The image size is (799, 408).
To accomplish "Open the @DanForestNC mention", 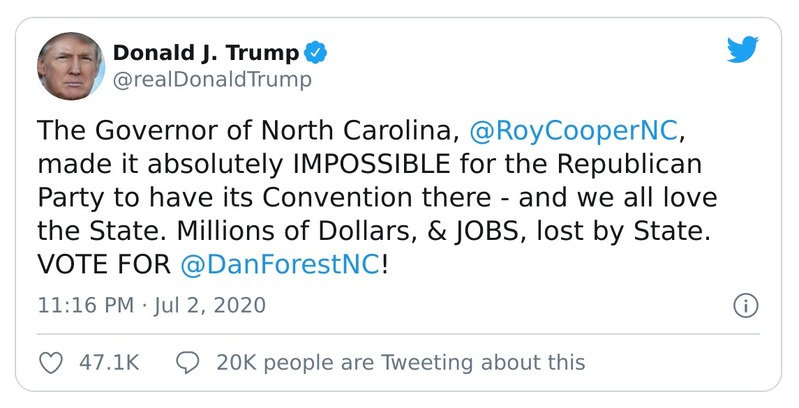I will coord(280,267).
